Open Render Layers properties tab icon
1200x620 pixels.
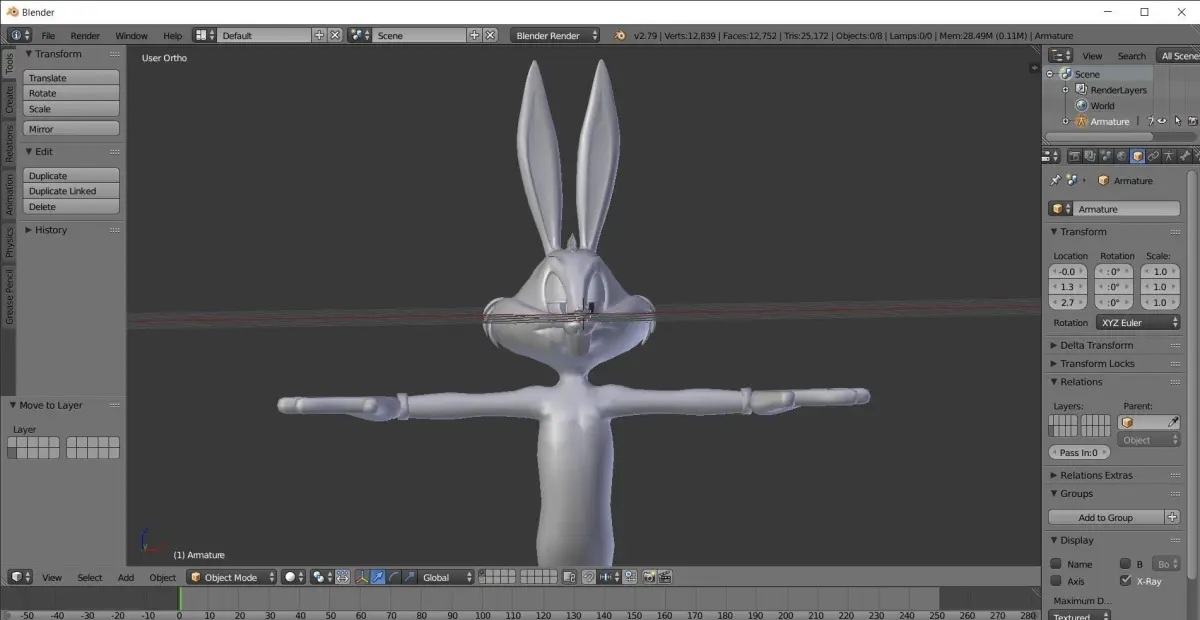tap(1090, 156)
